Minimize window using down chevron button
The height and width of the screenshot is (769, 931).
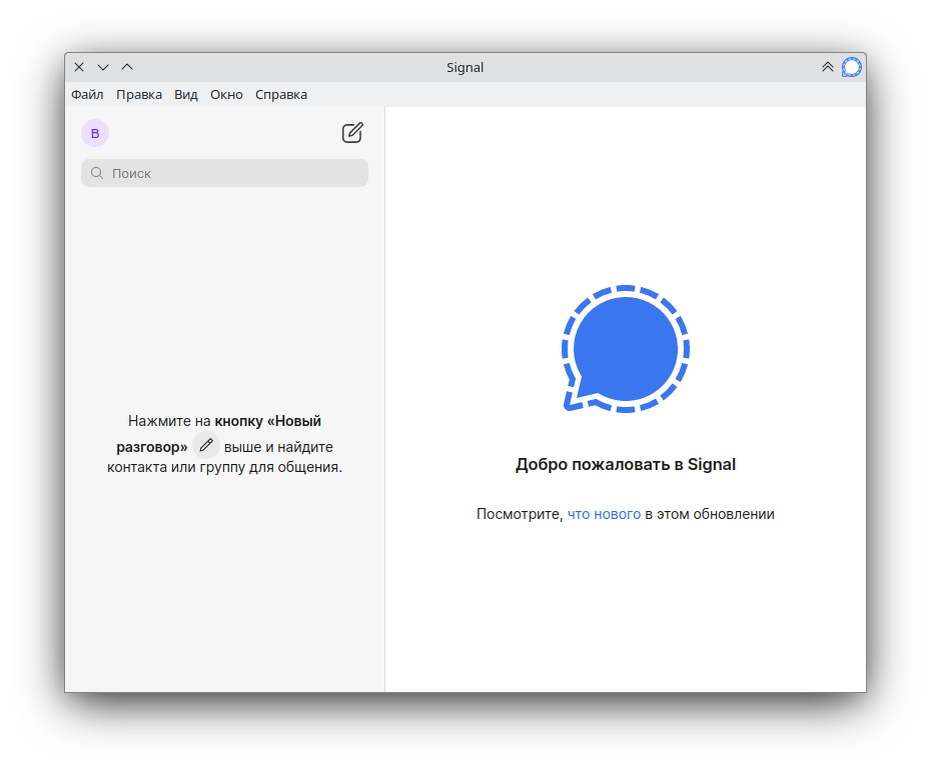pyautogui.click(x=103, y=67)
